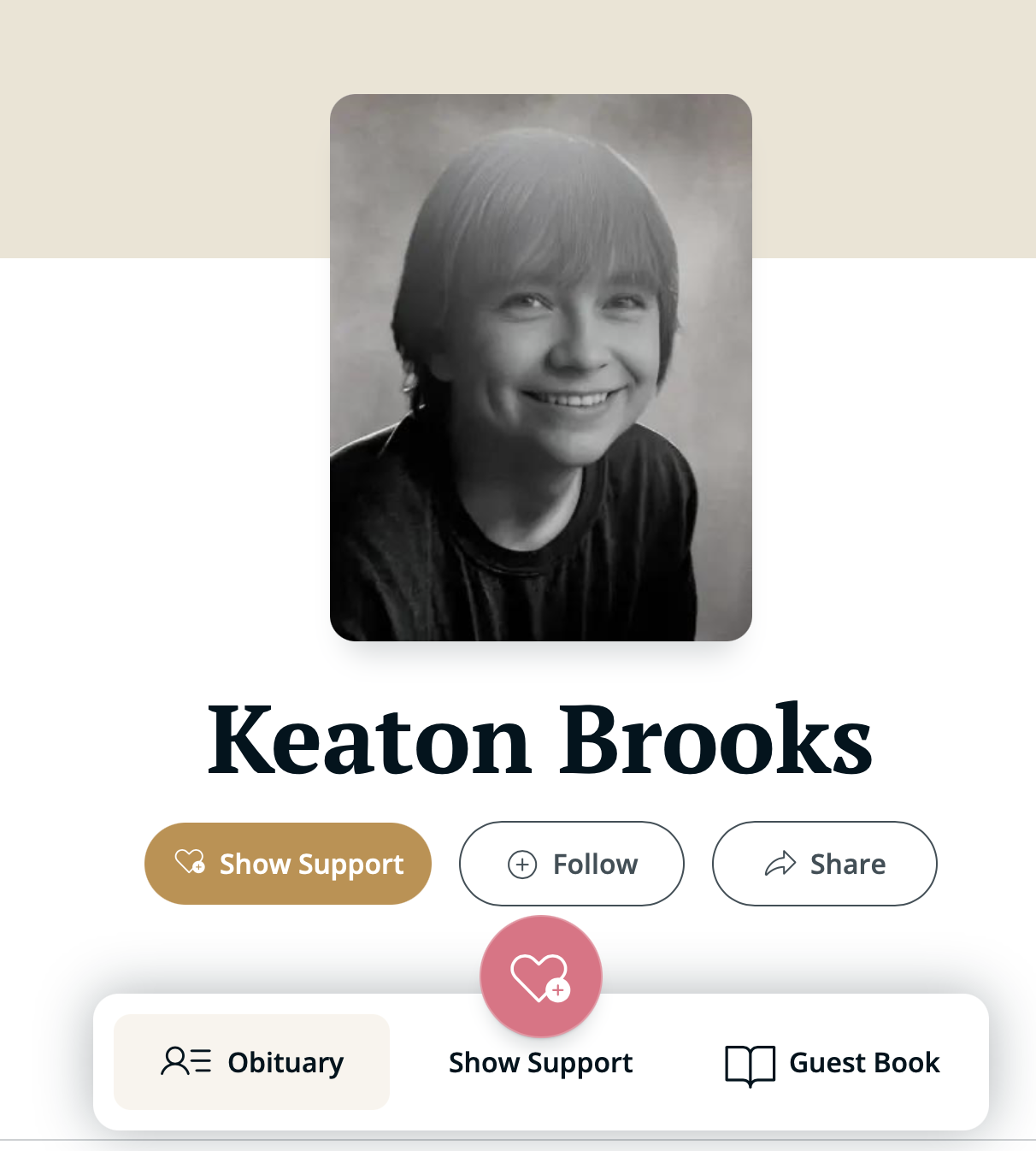Select the Show Support tab label in bottom bar
The height and width of the screenshot is (1151, 1036).
coord(540,1063)
